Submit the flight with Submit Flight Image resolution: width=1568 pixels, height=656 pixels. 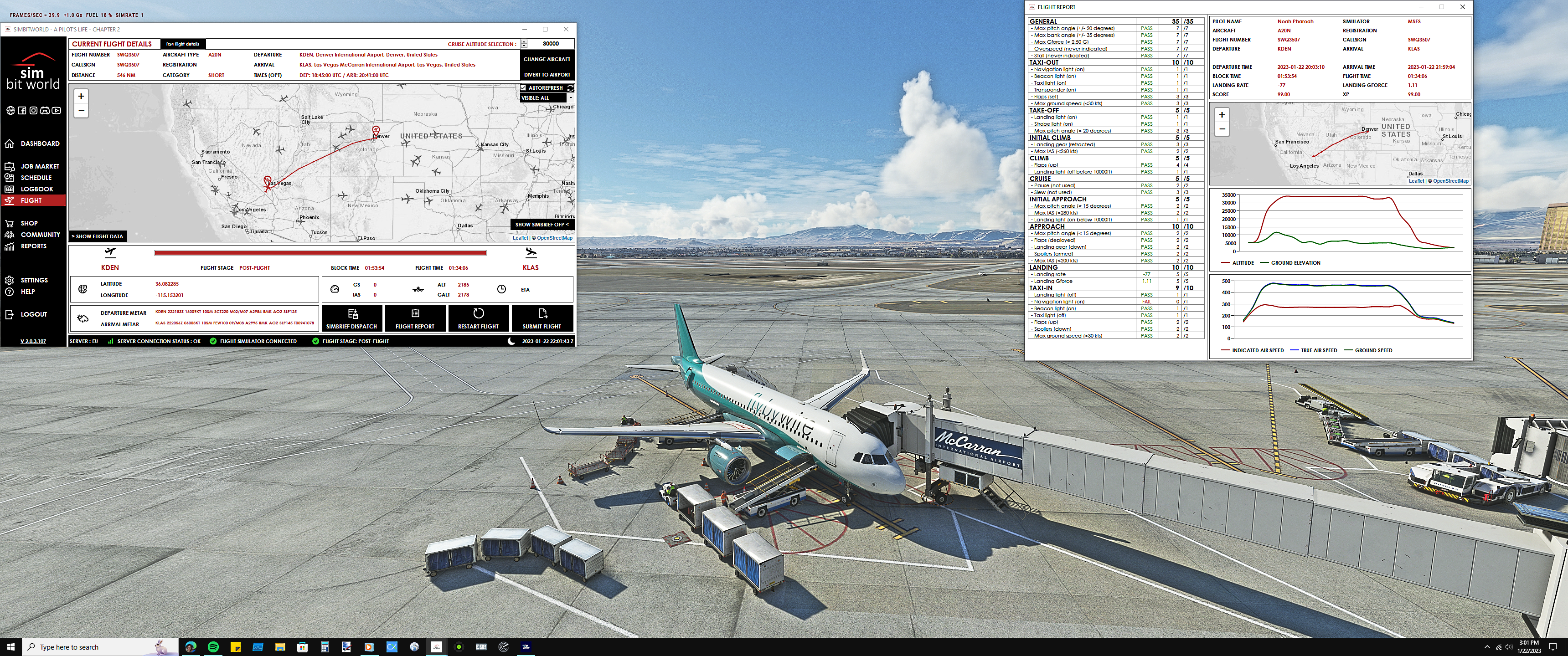542,318
